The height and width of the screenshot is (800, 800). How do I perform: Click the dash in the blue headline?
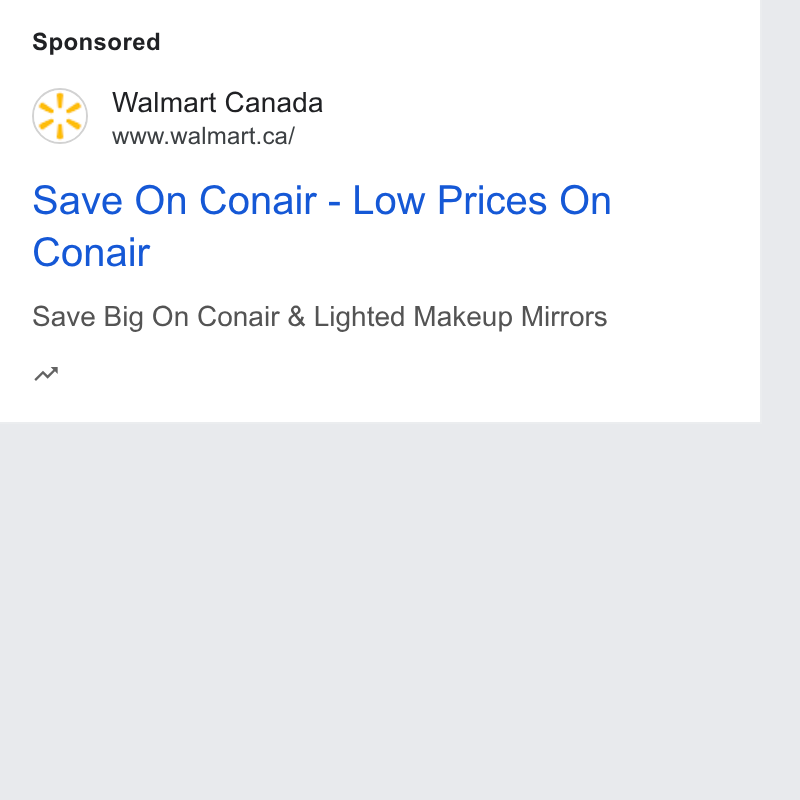[x=334, y=204]
